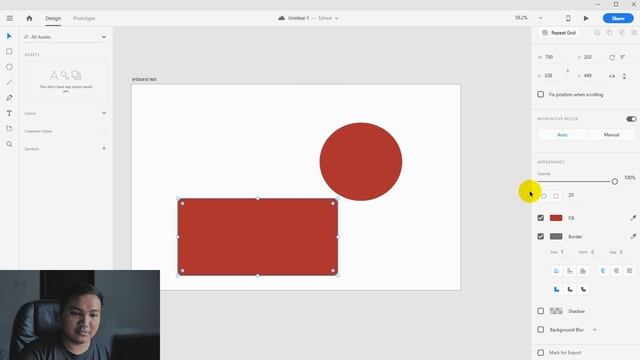Click the artboard title label
The image size is (640, 360).
click(x=144, y=79)
